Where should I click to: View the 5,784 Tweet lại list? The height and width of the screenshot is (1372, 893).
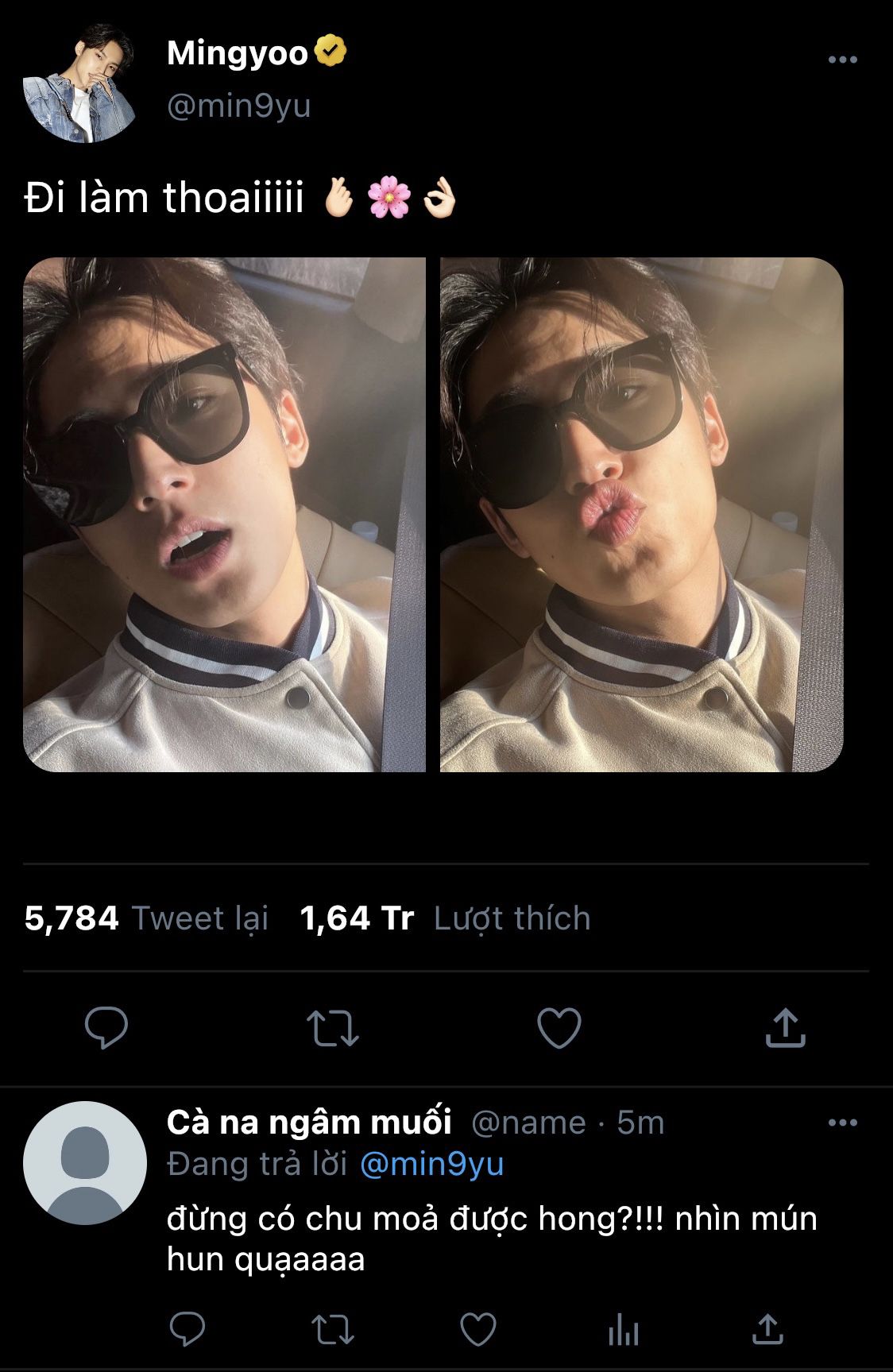[146, 918]
